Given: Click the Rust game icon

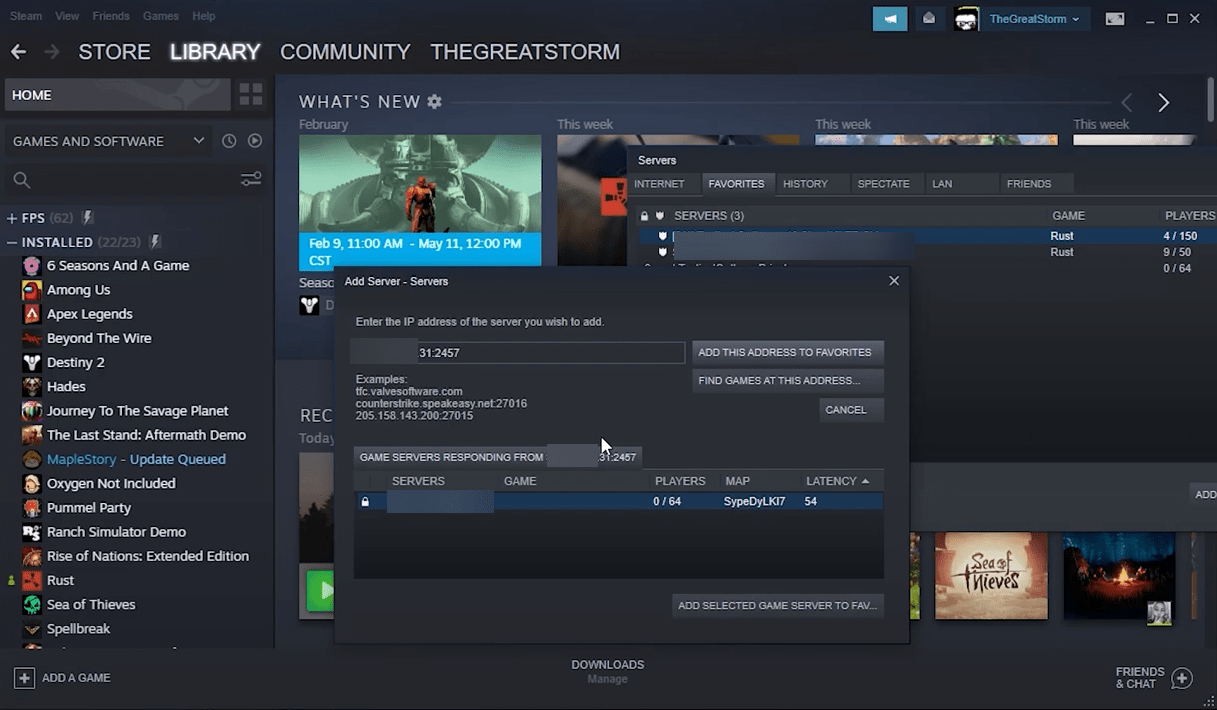Looking at the screenshot, I should (32, 580).
